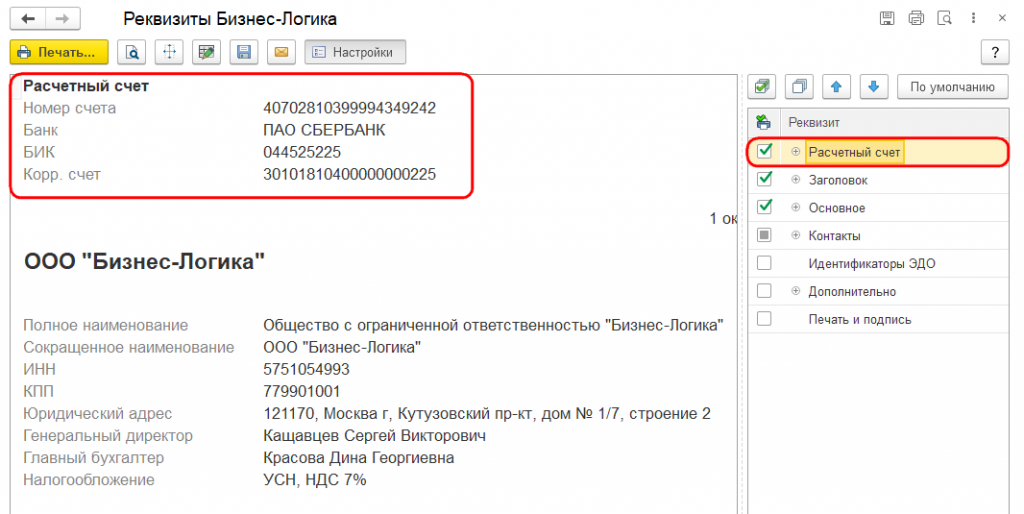Enable the Печать и подпись checkbox
1024x514 pixels.
pyautogui.click(x=764, y=319)
